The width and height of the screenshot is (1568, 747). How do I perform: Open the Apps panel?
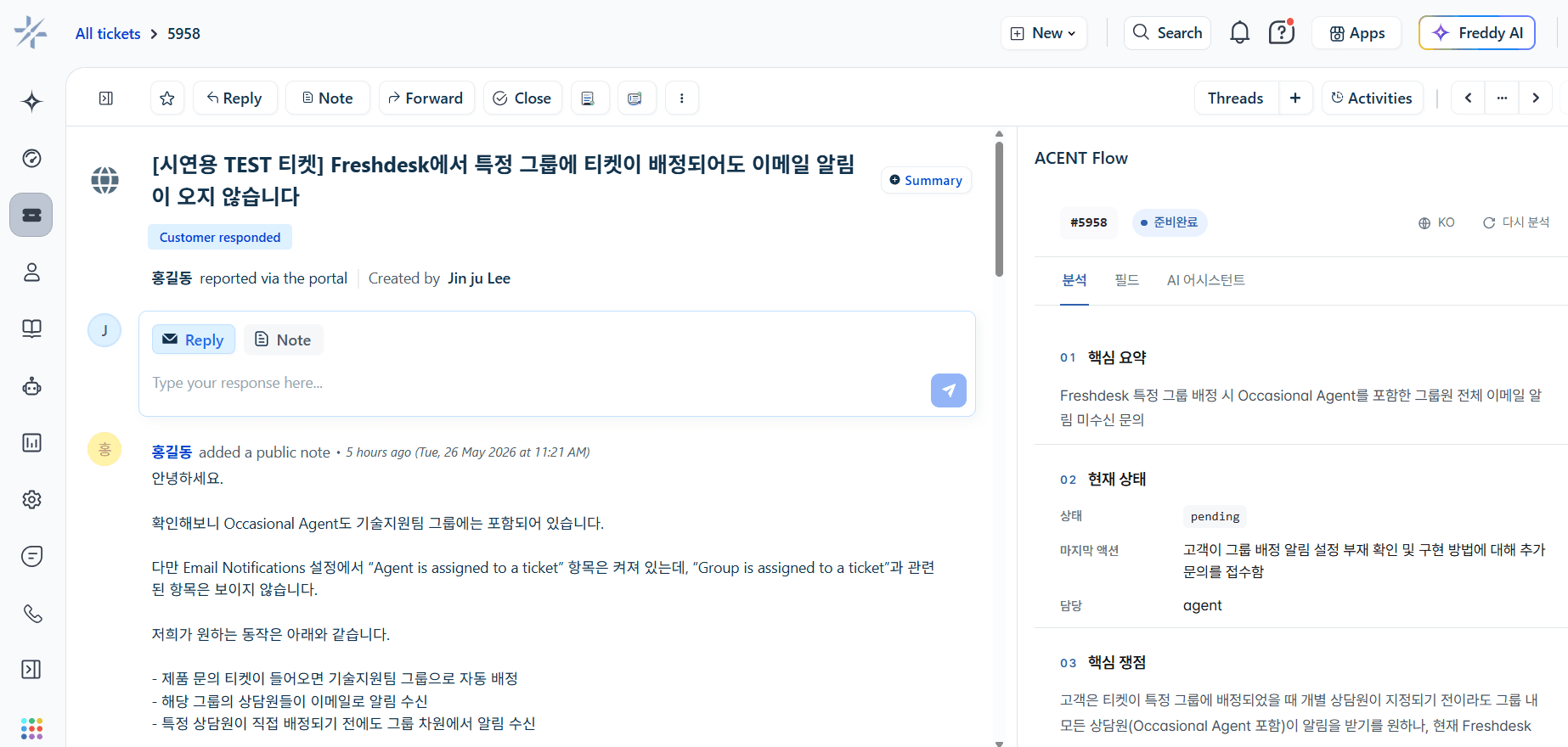1356,33
